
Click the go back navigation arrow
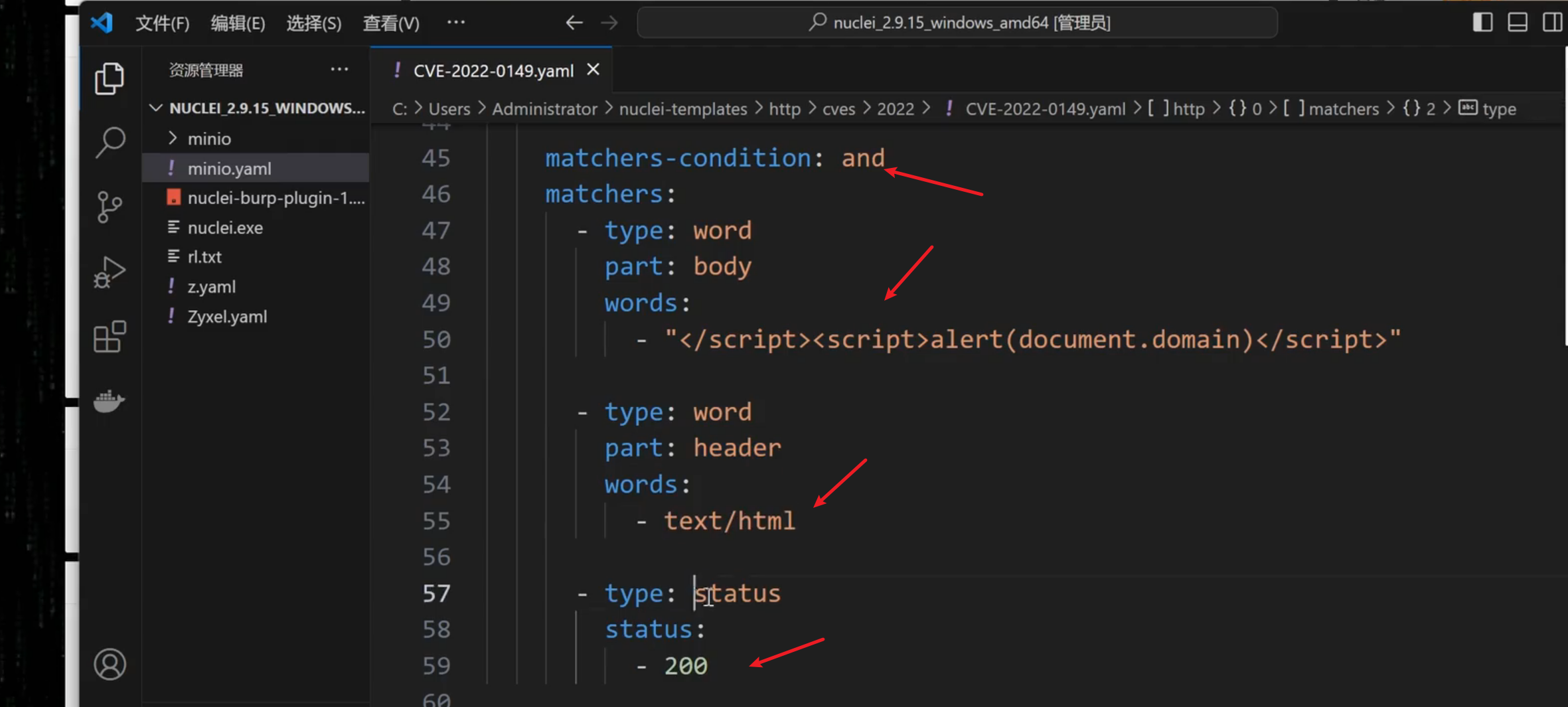click(x=574, y=23)
